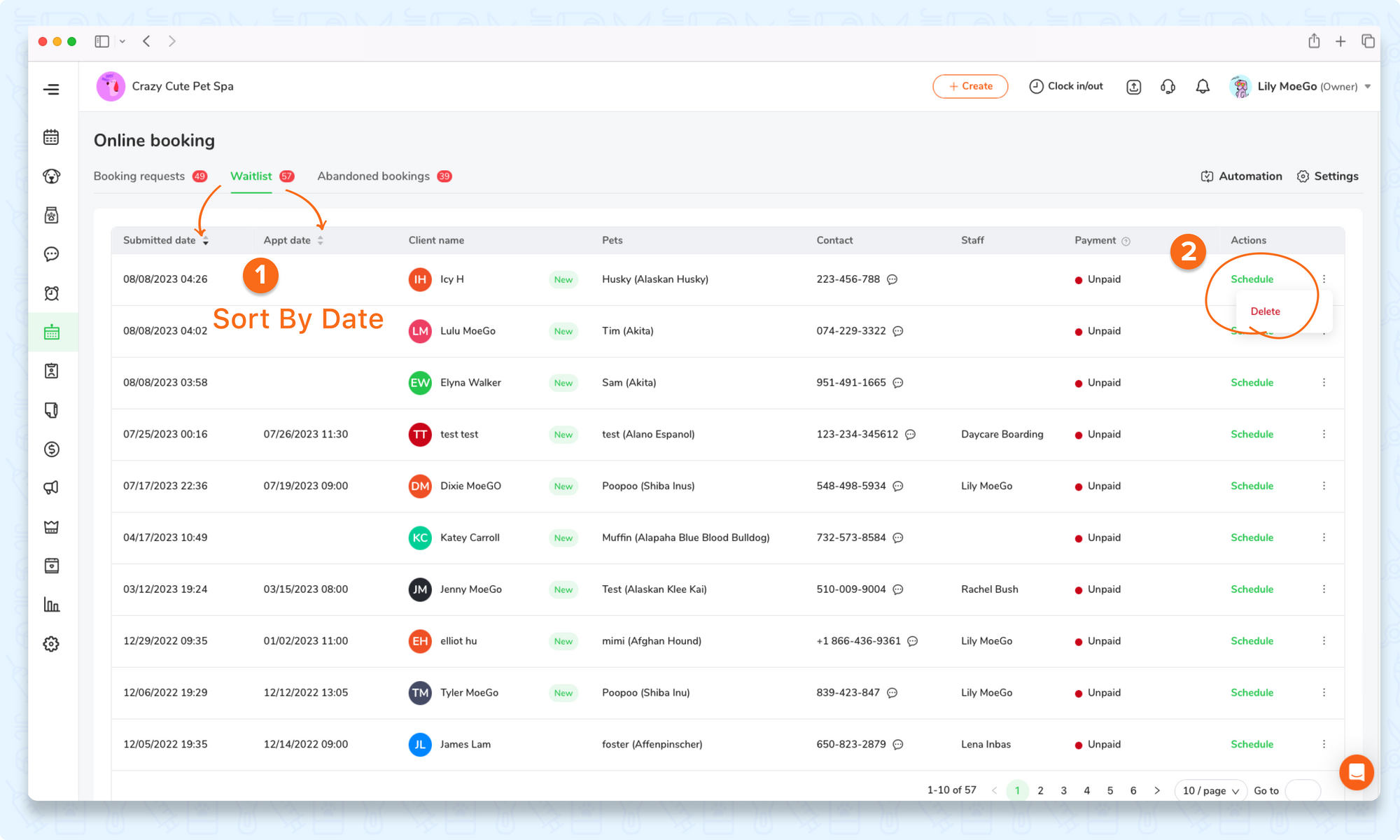Switch to Abandoned bookings tab

[x=373, y=176]
